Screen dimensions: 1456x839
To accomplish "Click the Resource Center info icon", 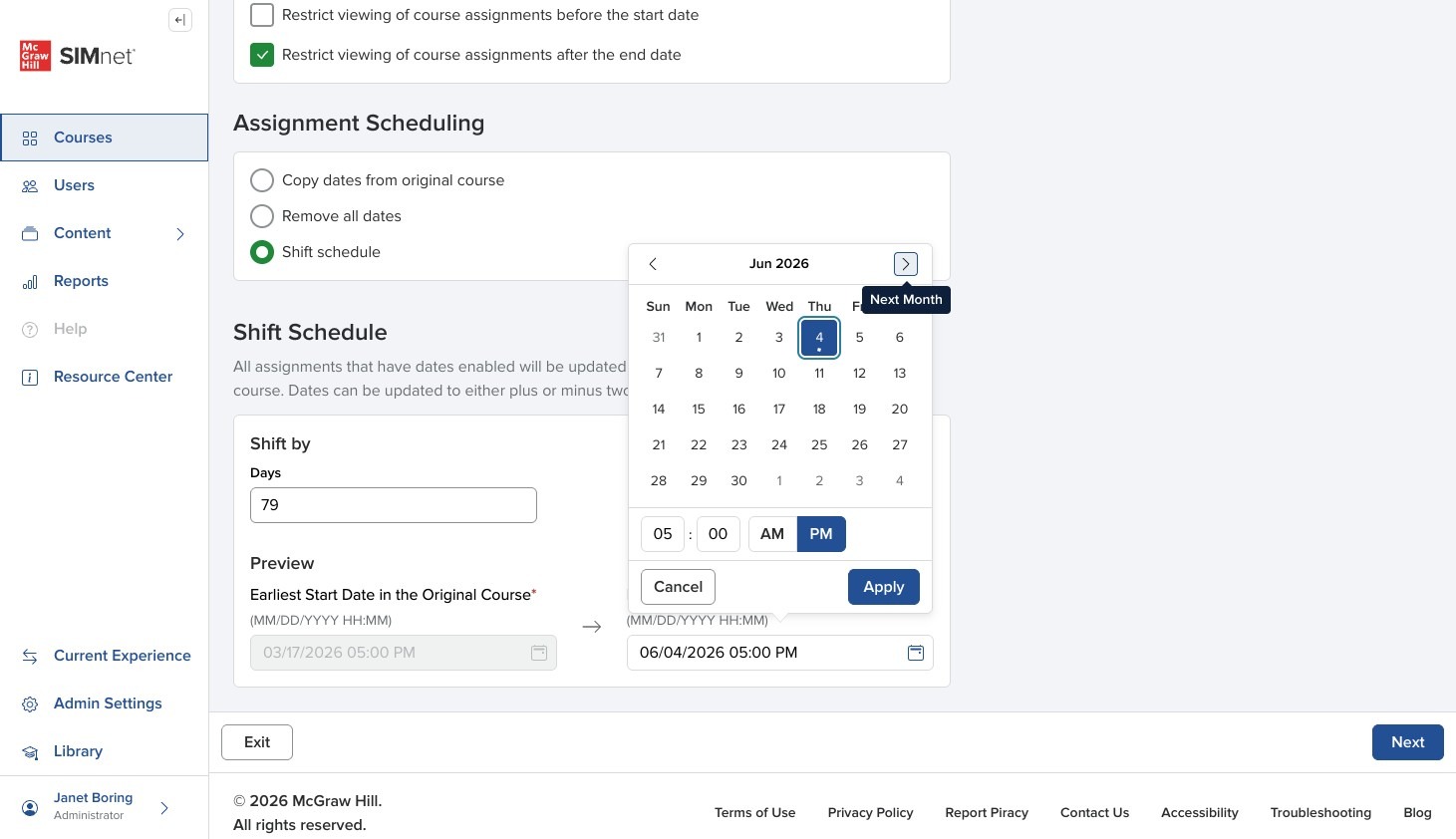I will 30,377.
